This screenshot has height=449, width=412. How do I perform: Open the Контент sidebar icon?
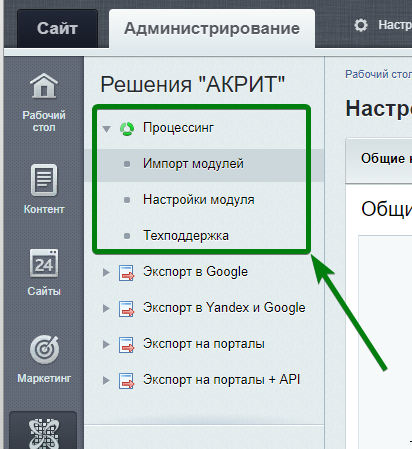click(x=44, y=180)
